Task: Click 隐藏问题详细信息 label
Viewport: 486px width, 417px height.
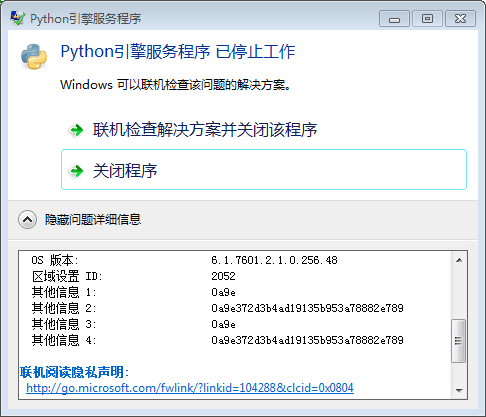Action: point(93,220)
